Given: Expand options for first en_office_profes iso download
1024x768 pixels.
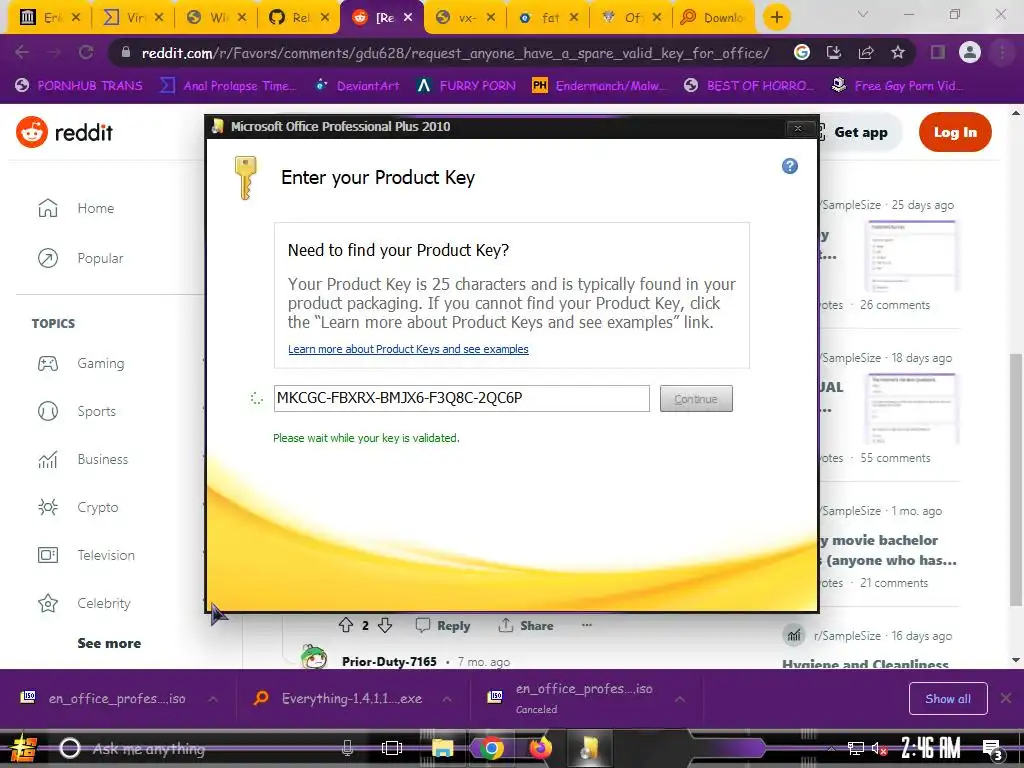Looking at the screenshot, I should click(213, 699).
